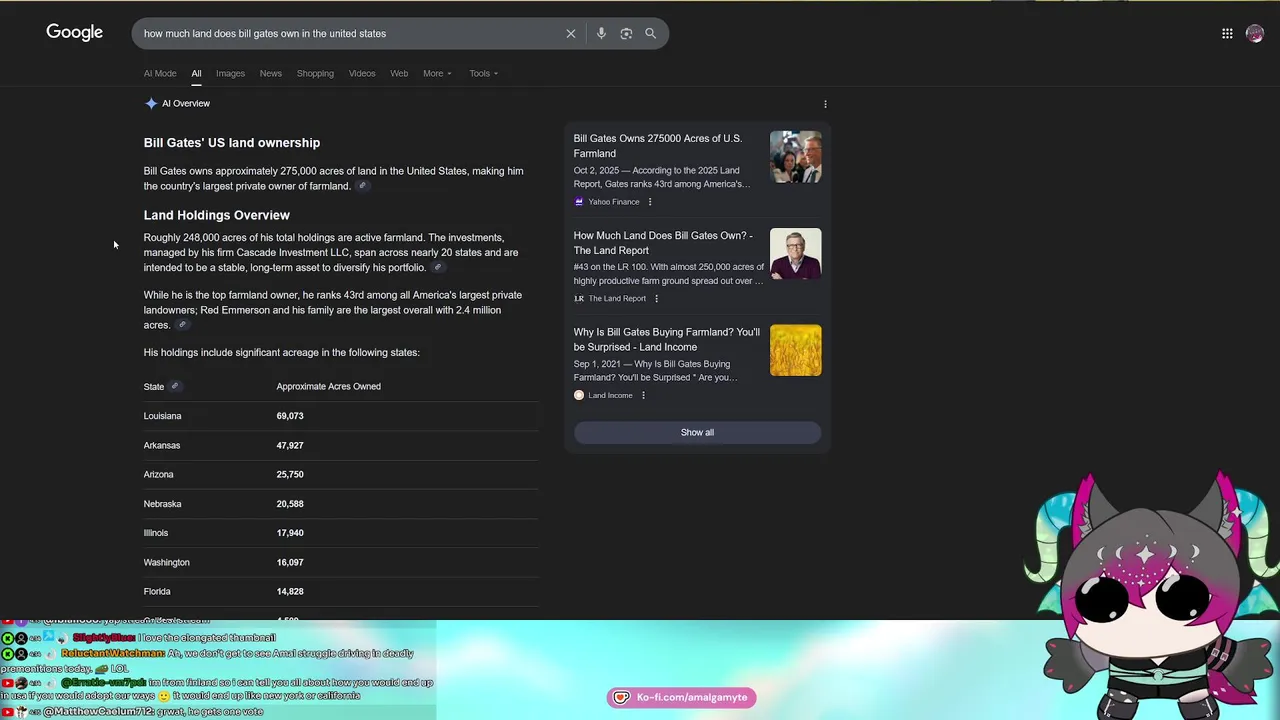Select the All results tab
The width and height of the screenshot is (1280, 720).
point(196,73)
